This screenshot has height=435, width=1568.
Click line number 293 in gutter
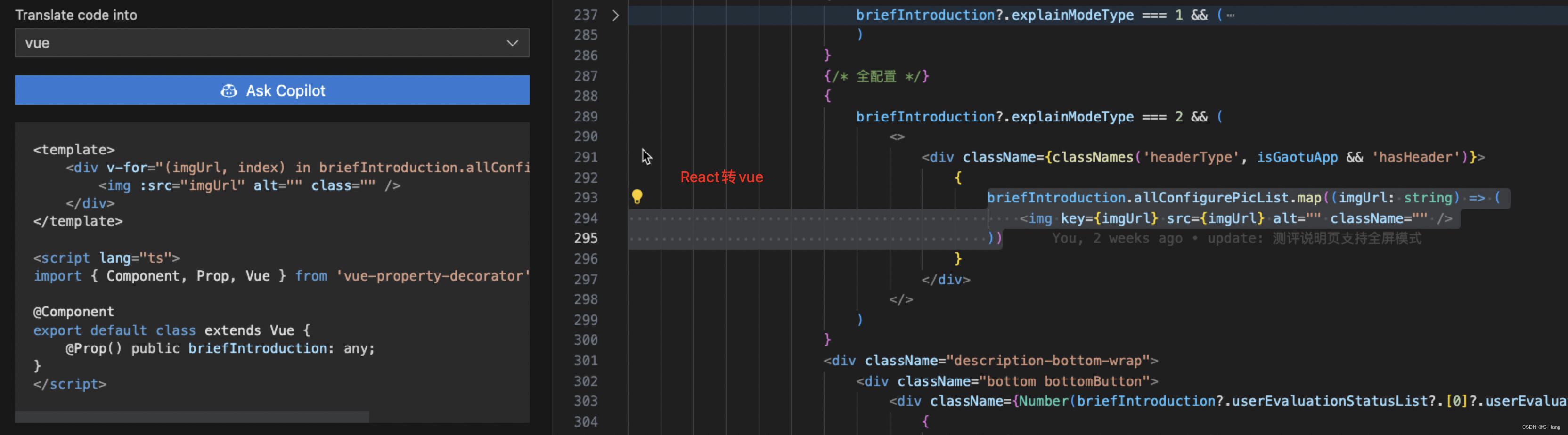(x=586, y=198)
